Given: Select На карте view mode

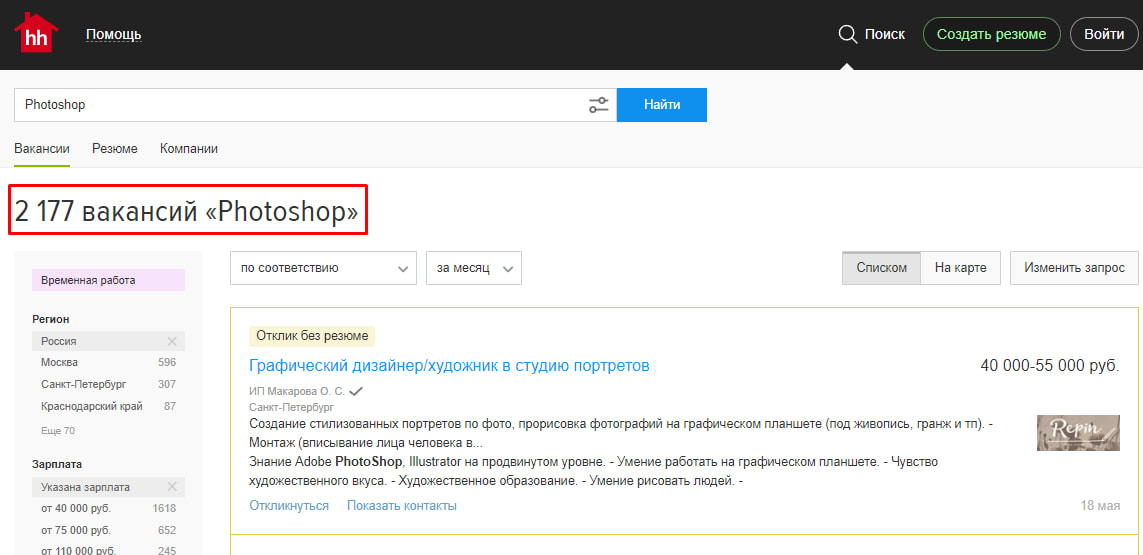Looking at the screenshot, I should (961, 268).
